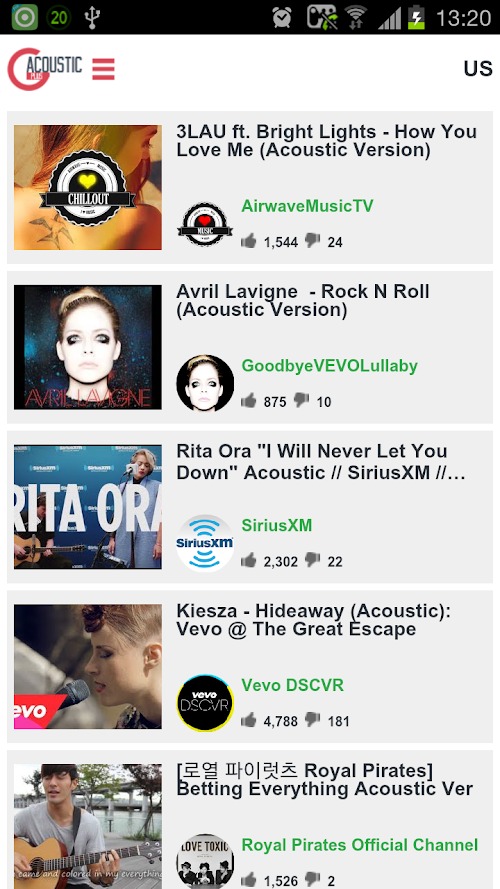Open the Vevo DSCVR channel link

coord(293,685)
